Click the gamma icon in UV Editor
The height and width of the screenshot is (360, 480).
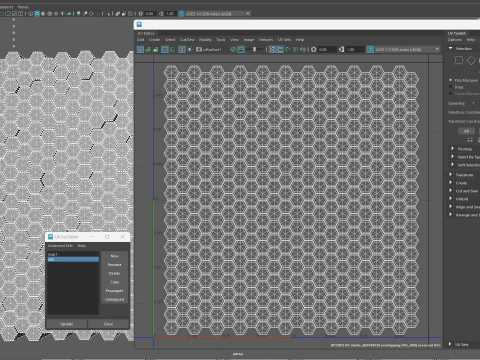(341, 49)
